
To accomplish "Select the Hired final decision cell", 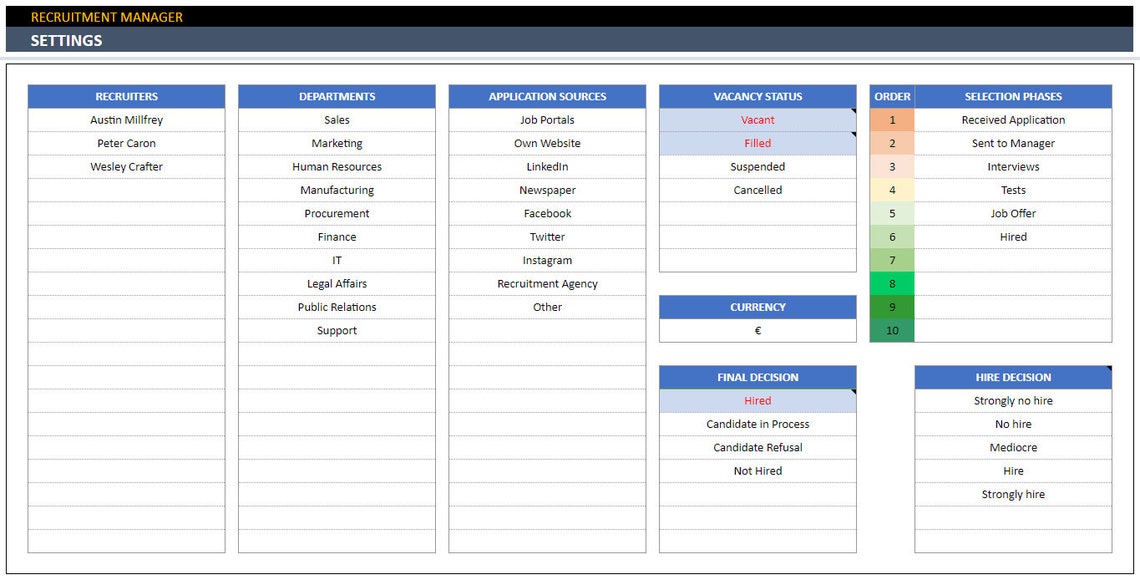I will [x=758, y=400].
